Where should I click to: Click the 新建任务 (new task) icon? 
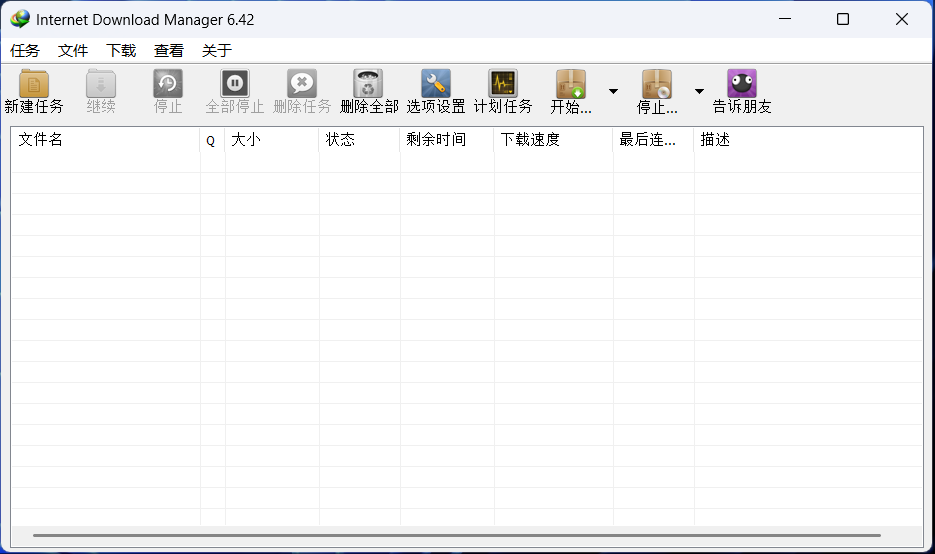34,84
